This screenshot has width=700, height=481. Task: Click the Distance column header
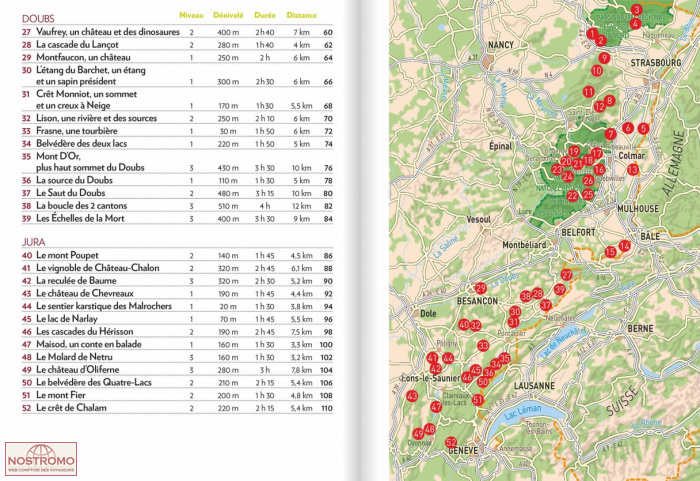tap(301, 15)
